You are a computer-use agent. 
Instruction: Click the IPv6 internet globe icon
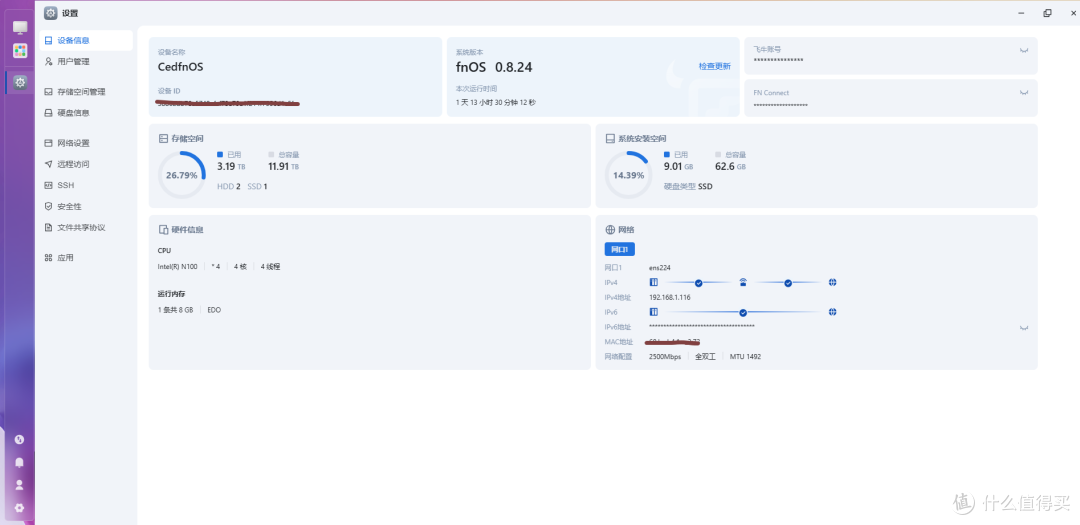pos(833,312)
